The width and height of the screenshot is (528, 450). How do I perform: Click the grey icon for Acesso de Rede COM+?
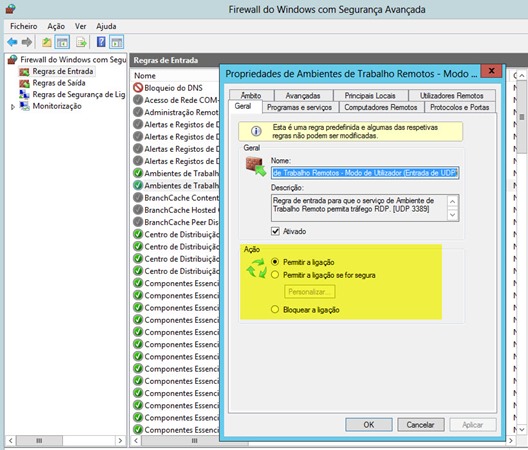click(138, 100)
